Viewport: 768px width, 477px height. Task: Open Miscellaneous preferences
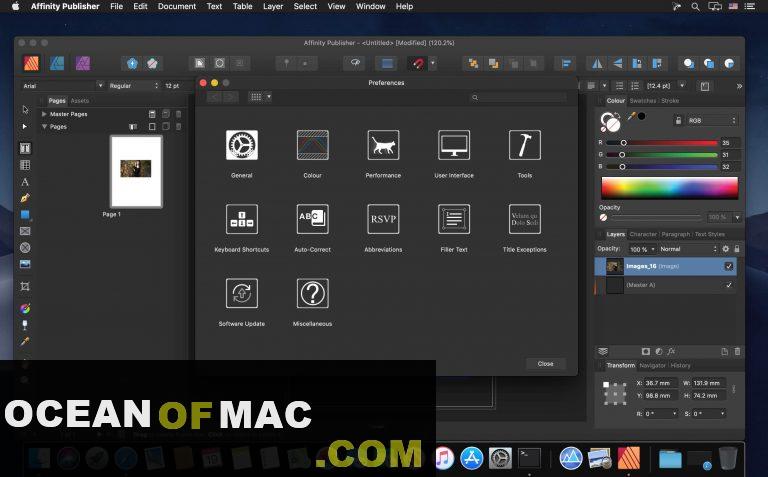tap(312, 293)
